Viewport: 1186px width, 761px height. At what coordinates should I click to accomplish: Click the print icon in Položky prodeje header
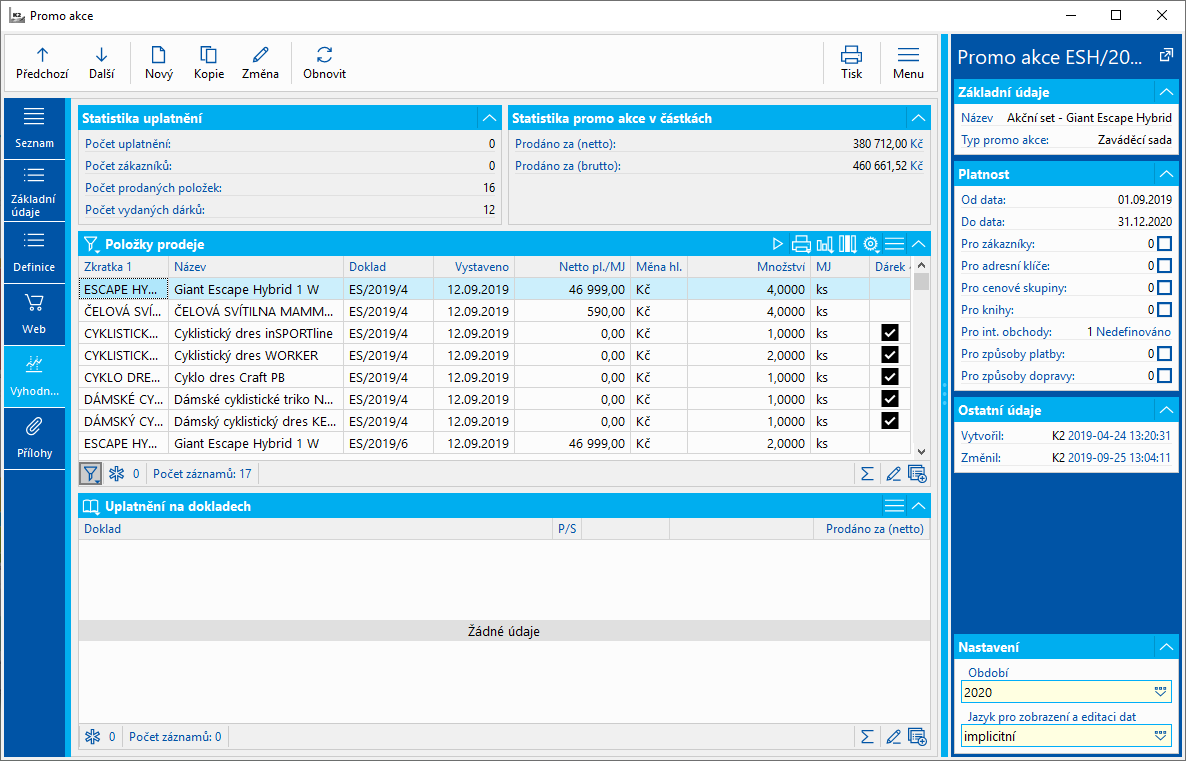tap(801, 244)
